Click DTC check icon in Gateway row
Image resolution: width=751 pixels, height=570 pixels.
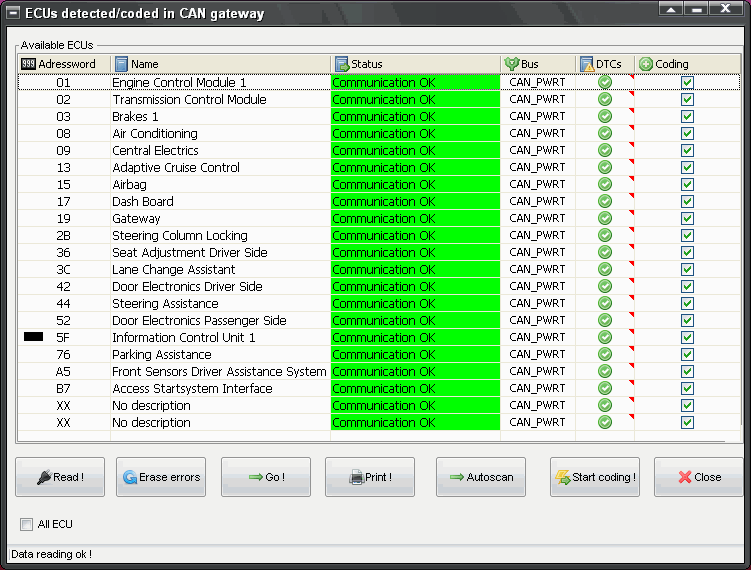605,218
